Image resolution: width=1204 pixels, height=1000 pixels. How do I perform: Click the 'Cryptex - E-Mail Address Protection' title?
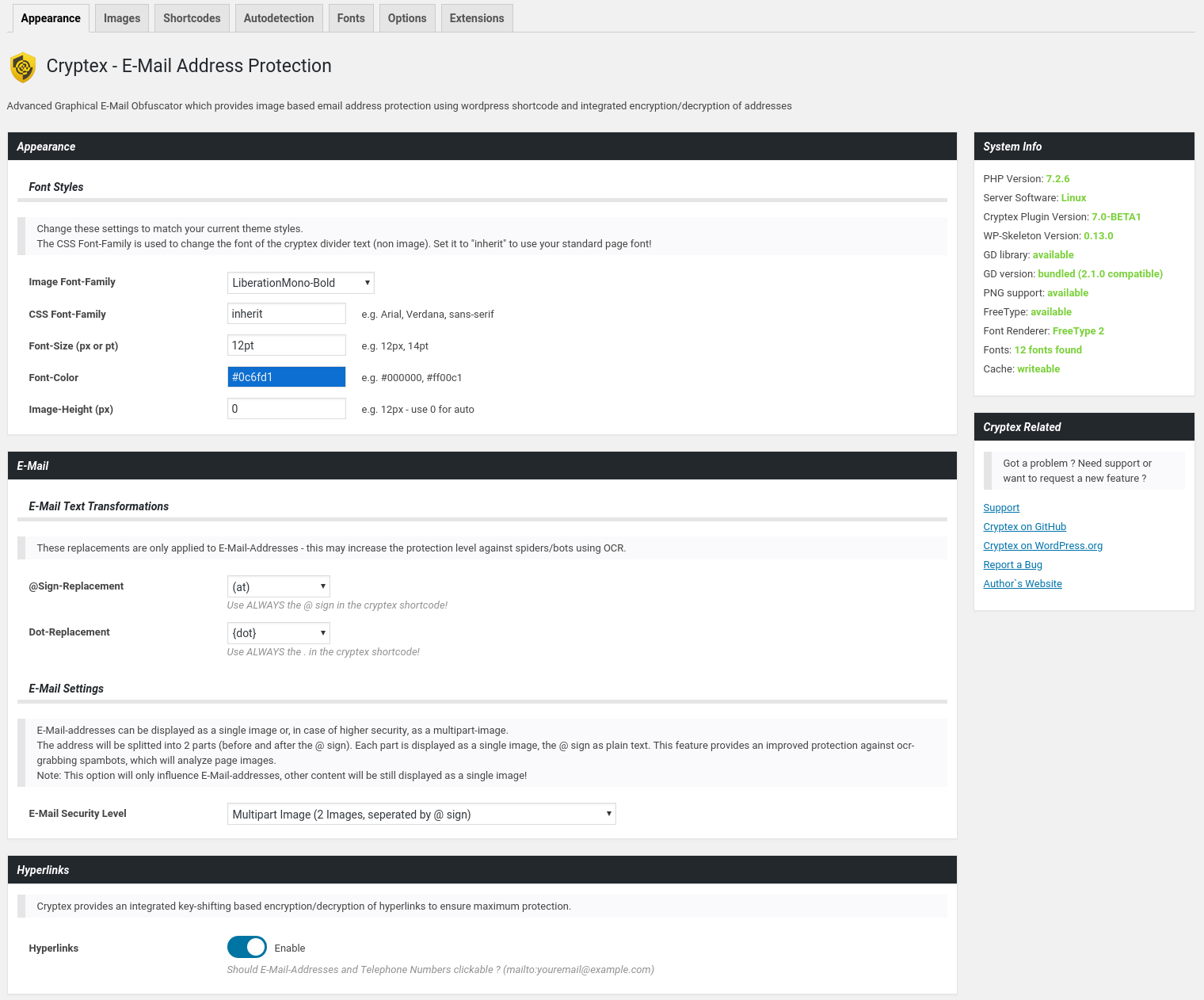(x=189, y=66)
